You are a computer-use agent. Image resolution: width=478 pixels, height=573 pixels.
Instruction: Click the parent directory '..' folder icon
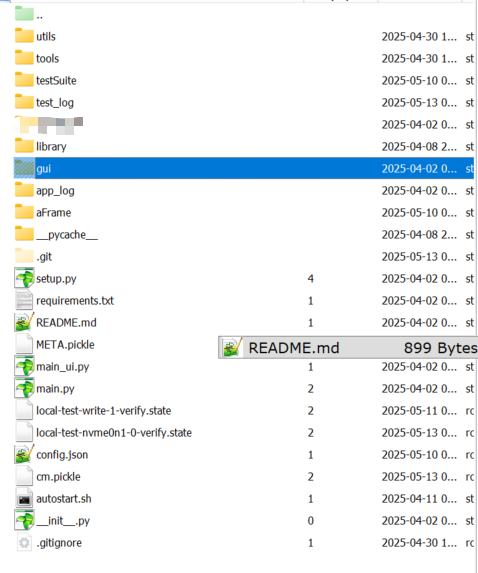click(24, 14)
